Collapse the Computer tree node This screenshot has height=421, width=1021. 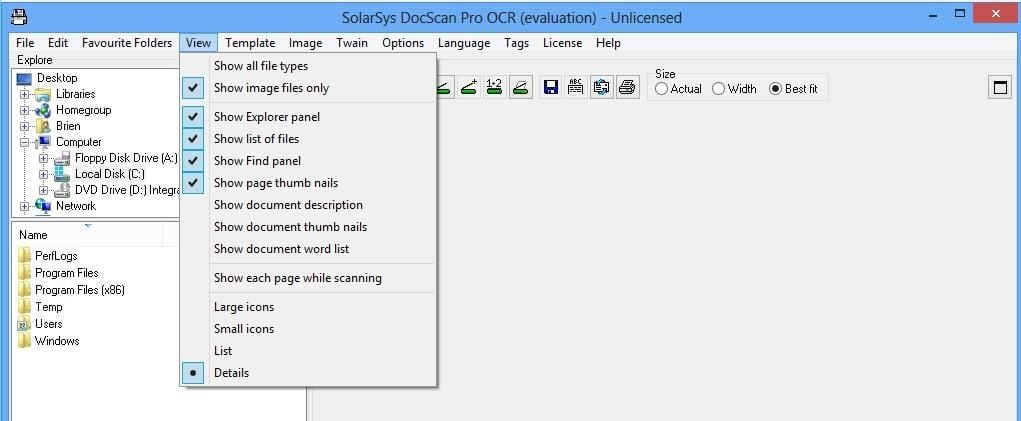click(x=25, y=142)
